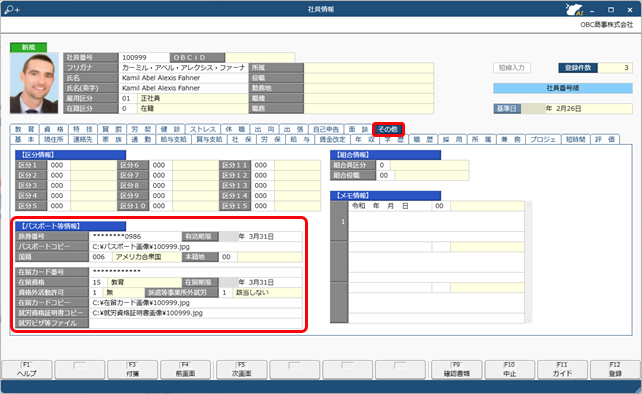The height and width of the screenshot is (394, 642).
Task: Click the 旅券番号 passport number field
Action: 135,236
